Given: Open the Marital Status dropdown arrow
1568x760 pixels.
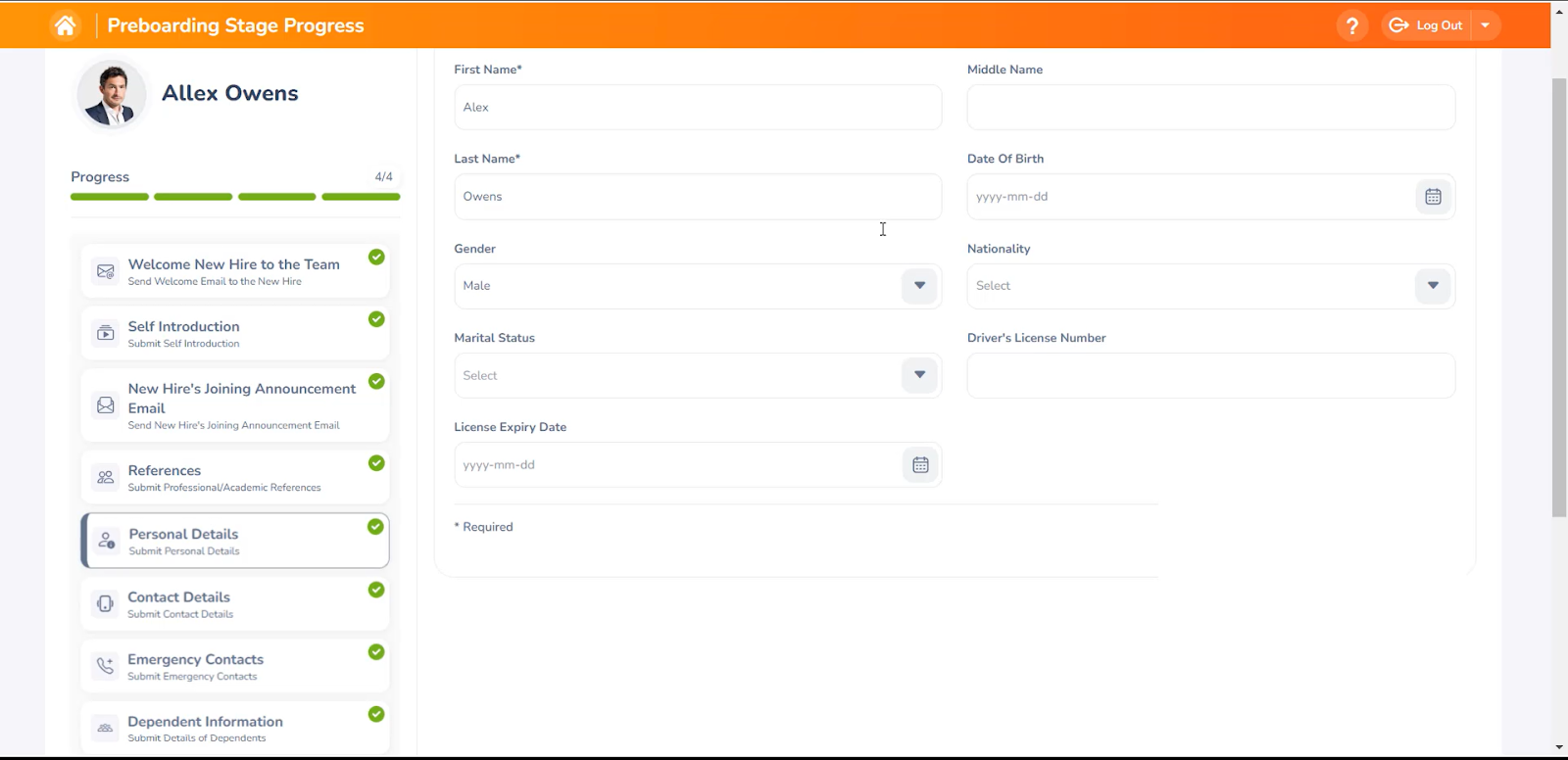Looking at the screenshot, I should point(919,375).
